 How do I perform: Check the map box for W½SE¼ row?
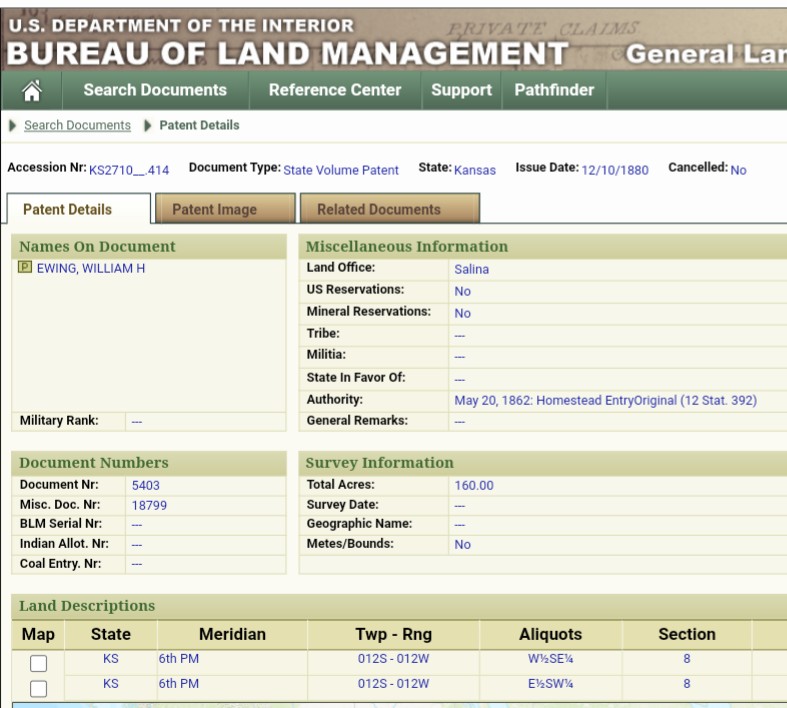pos(38,663)
